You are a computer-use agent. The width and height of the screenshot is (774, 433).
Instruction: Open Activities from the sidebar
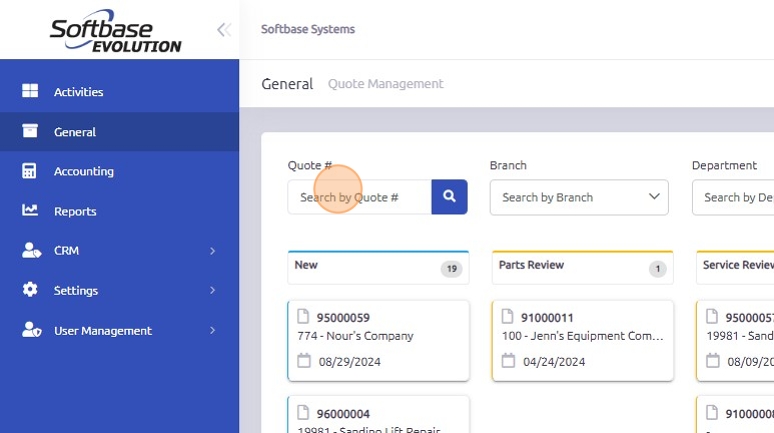pyautogui.click(x=119, y=92)
